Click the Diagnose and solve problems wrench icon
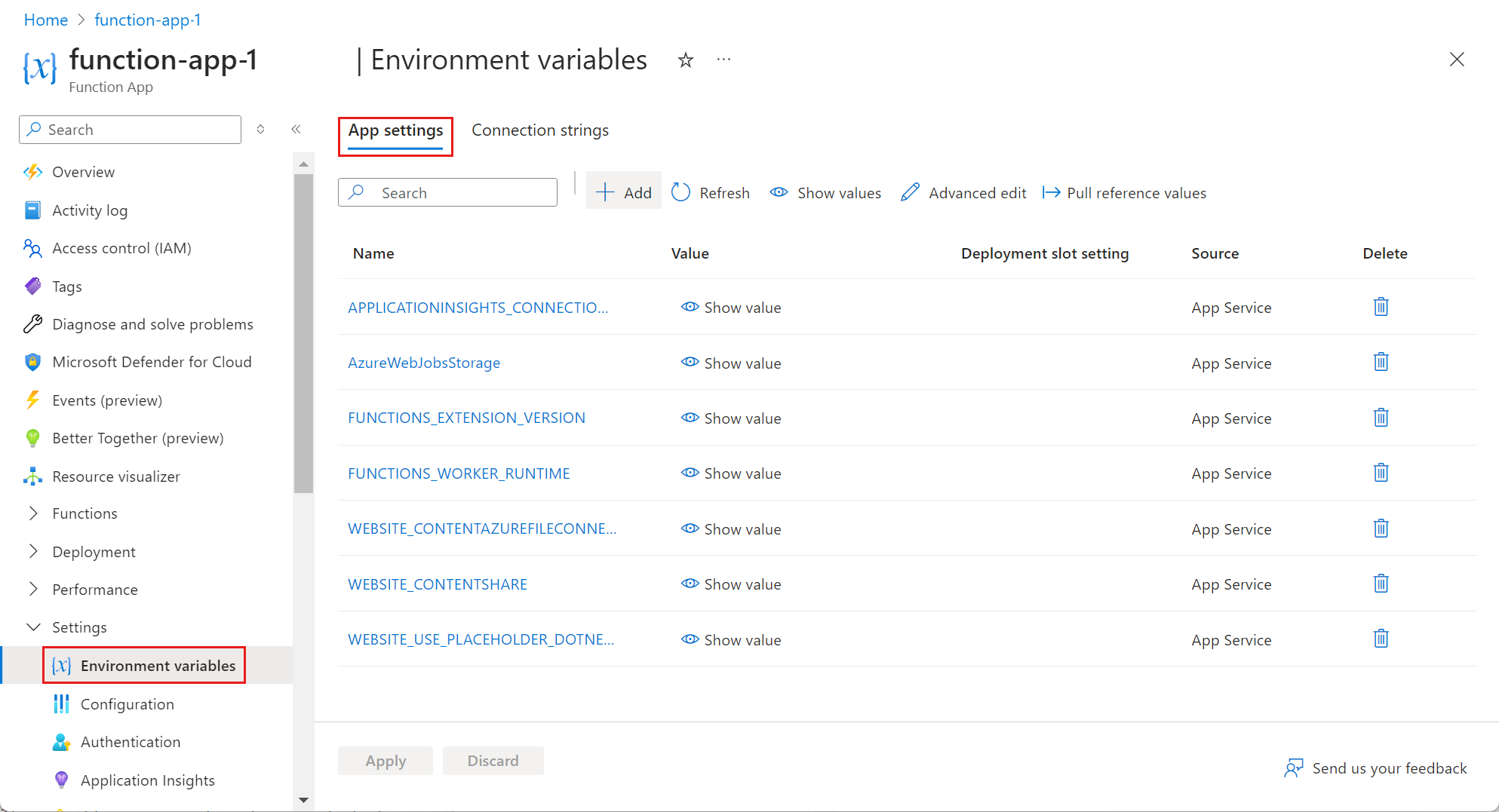Image resolution: width=1499 pixels, height=812 pixels. pos(32,323)
